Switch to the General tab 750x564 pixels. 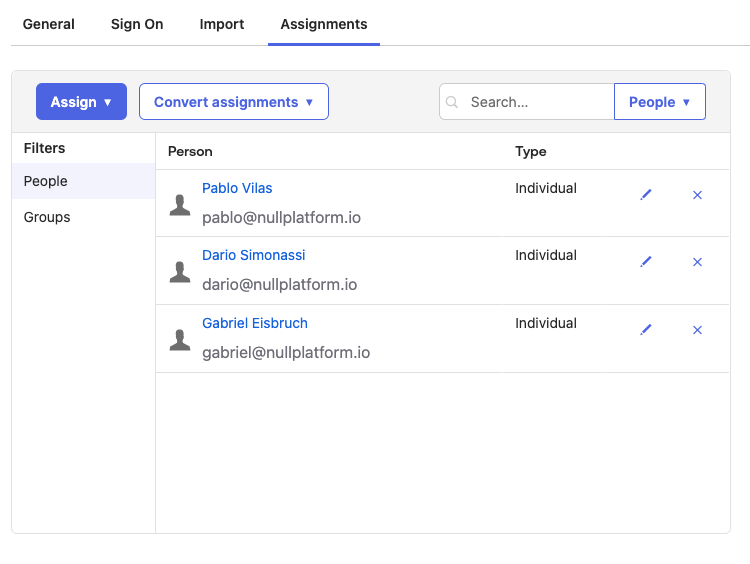pos(49,24)
